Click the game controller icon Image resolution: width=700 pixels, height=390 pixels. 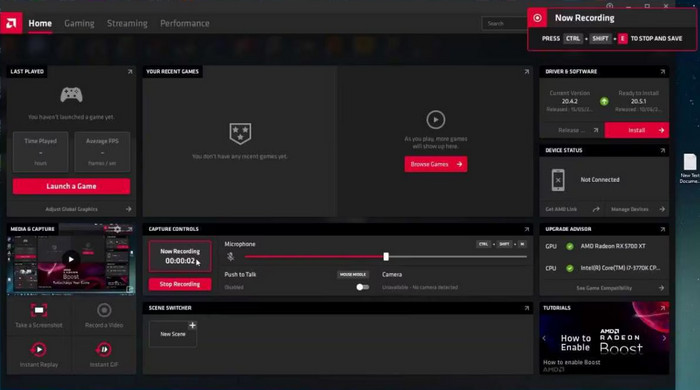click(x=71, y=95)
